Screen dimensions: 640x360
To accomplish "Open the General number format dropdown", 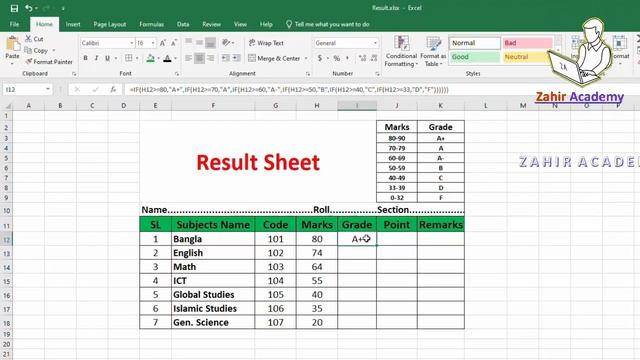I will click(375, 43).
